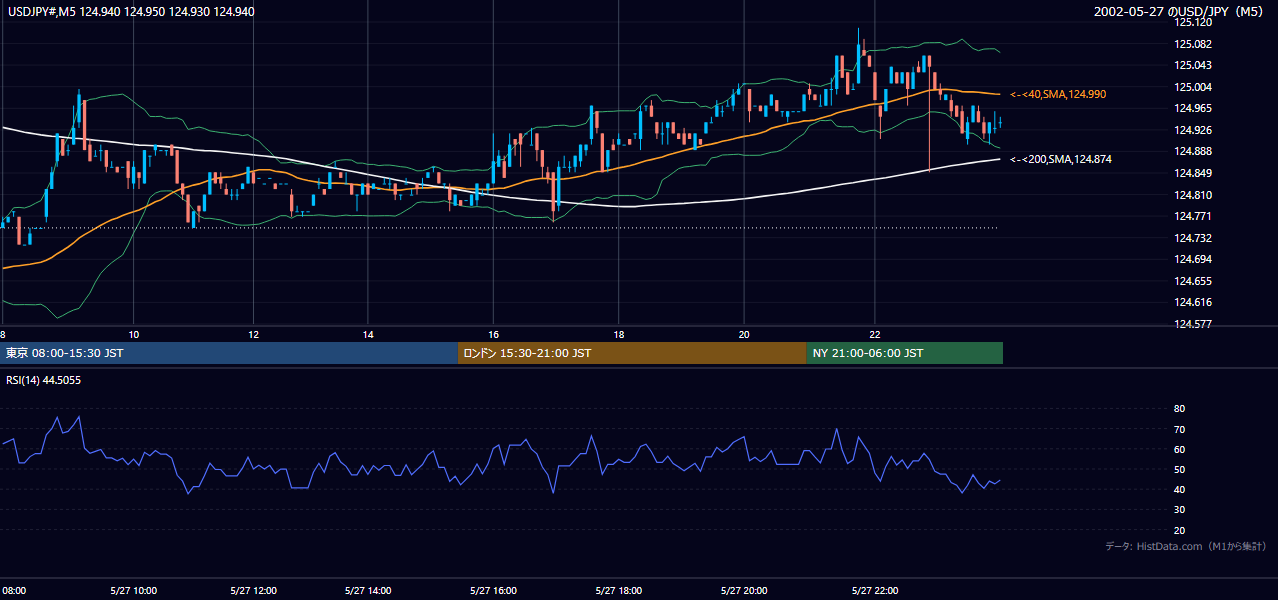Click the RSI(14) 44.5055 indicator label

44,380
